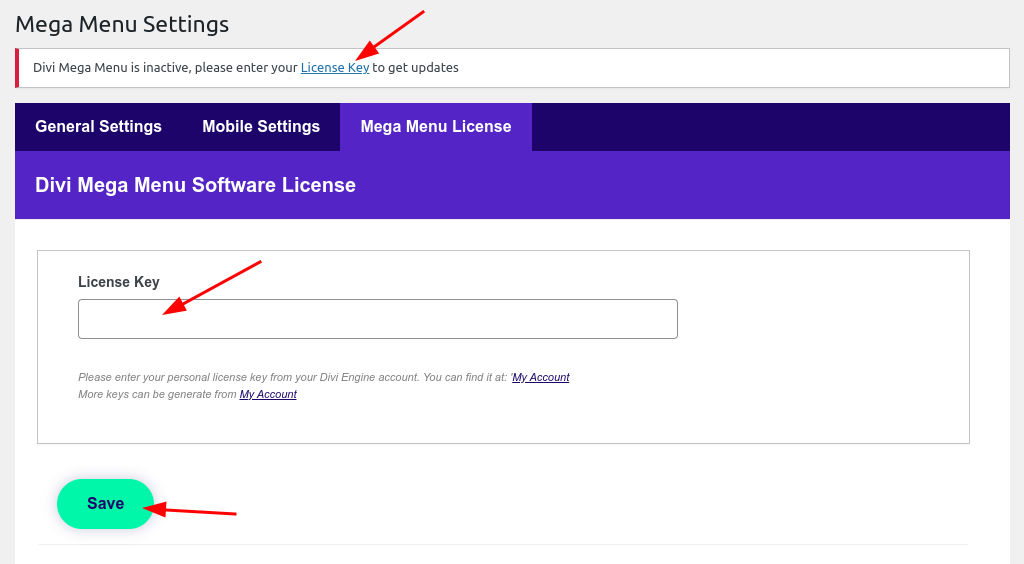Screen dimensions: 1024x564
Task: Click the 'Divi Mega Menu is inactive' notice text
Action: point(246,67)
